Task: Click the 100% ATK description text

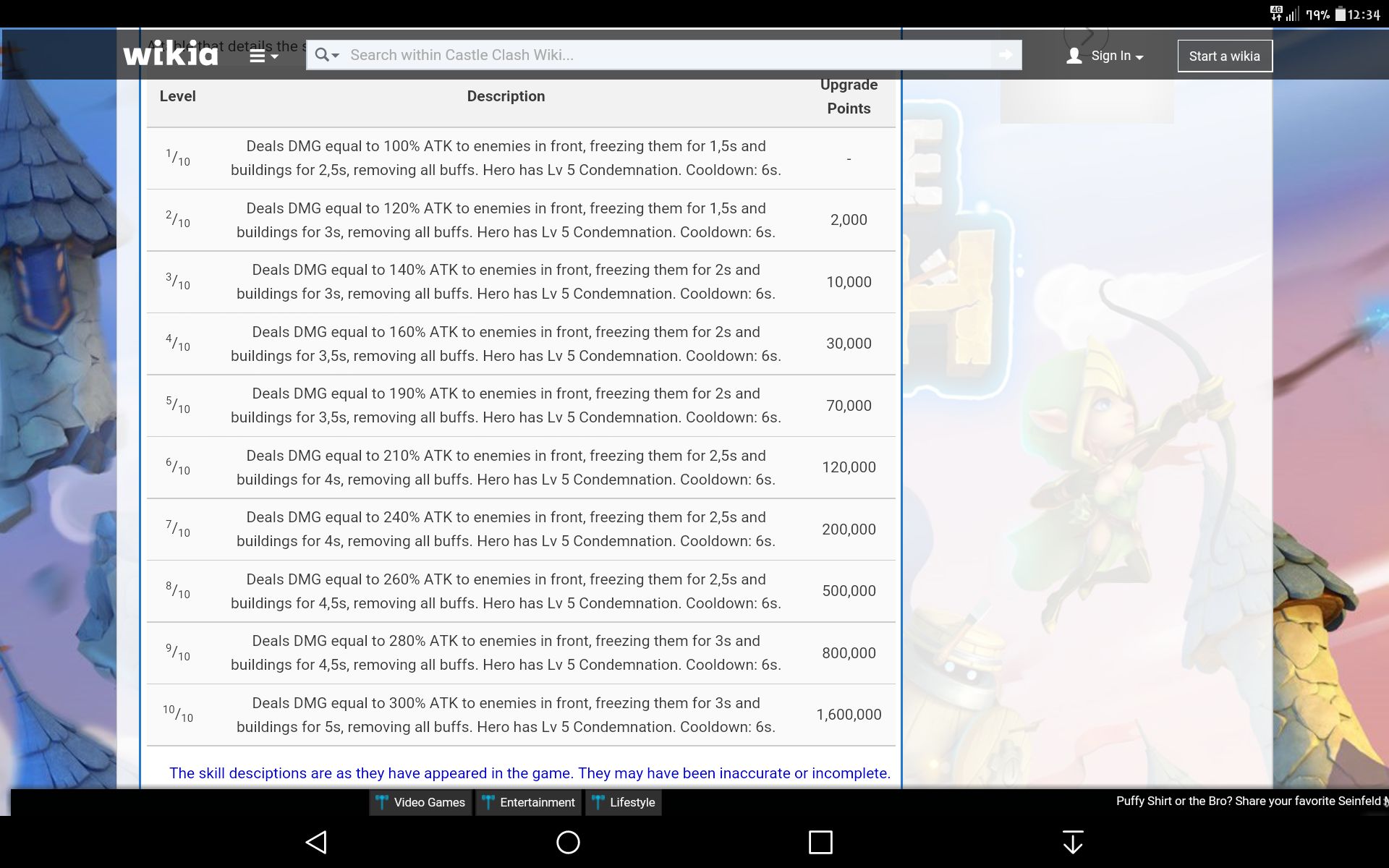Action: (x=506, y=158)
